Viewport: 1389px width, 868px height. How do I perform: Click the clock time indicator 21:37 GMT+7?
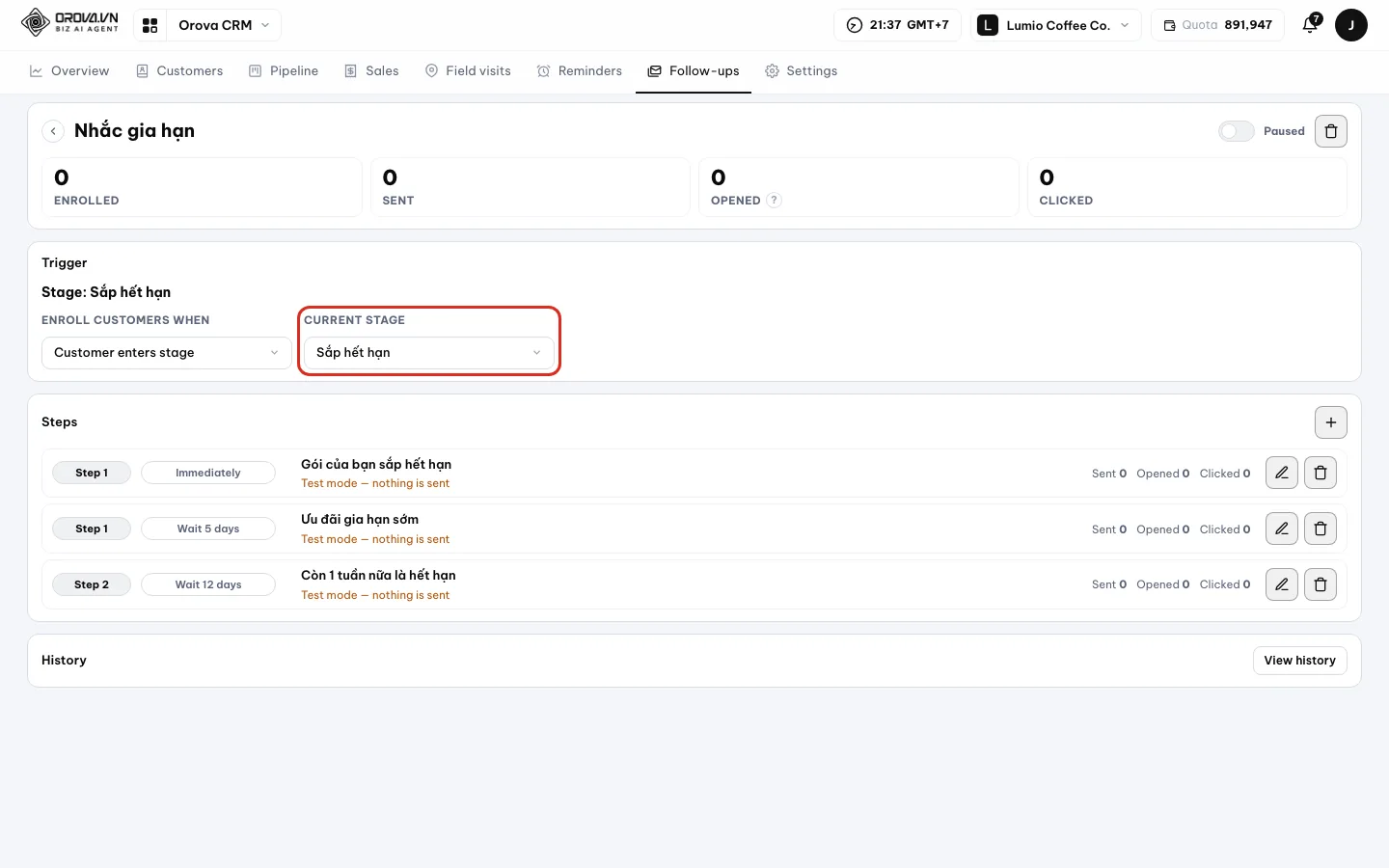pos(897,25)
